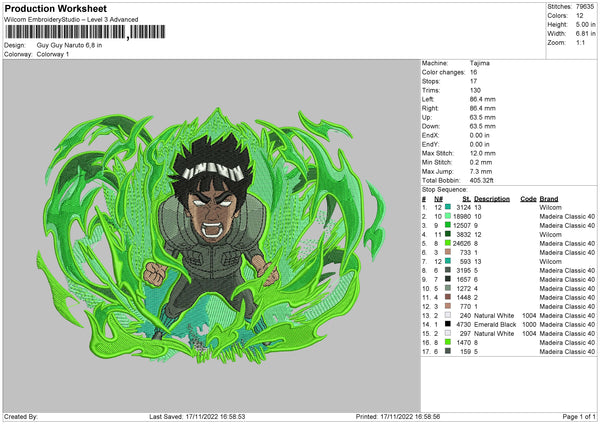The width and height of the screenshot is (600, 424).
Task: Click stitch count 4730
Action: click(x=463, y=325)
